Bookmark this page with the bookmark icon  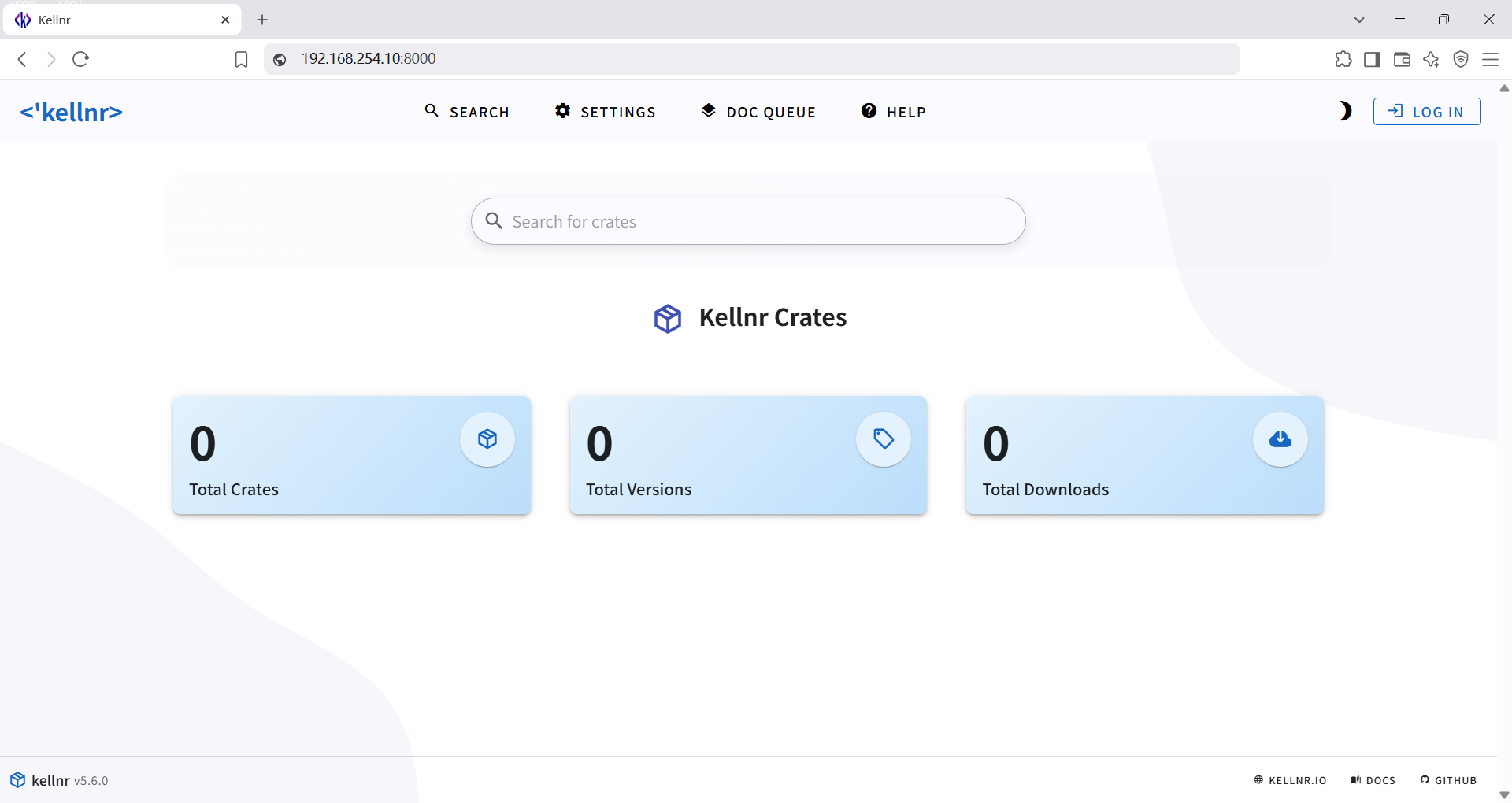(241, 60)
